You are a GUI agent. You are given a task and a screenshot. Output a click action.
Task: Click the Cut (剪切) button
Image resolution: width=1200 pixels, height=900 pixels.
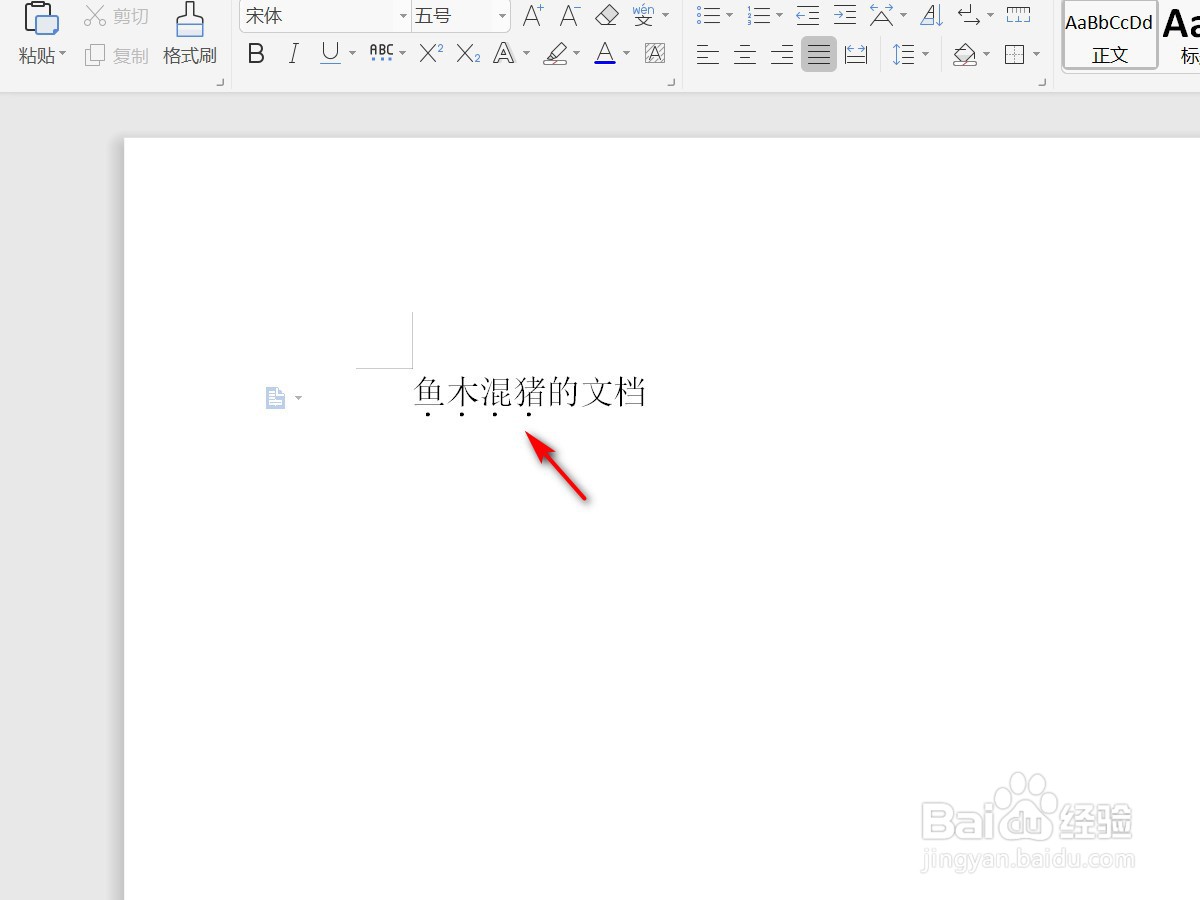coord(116,16)
